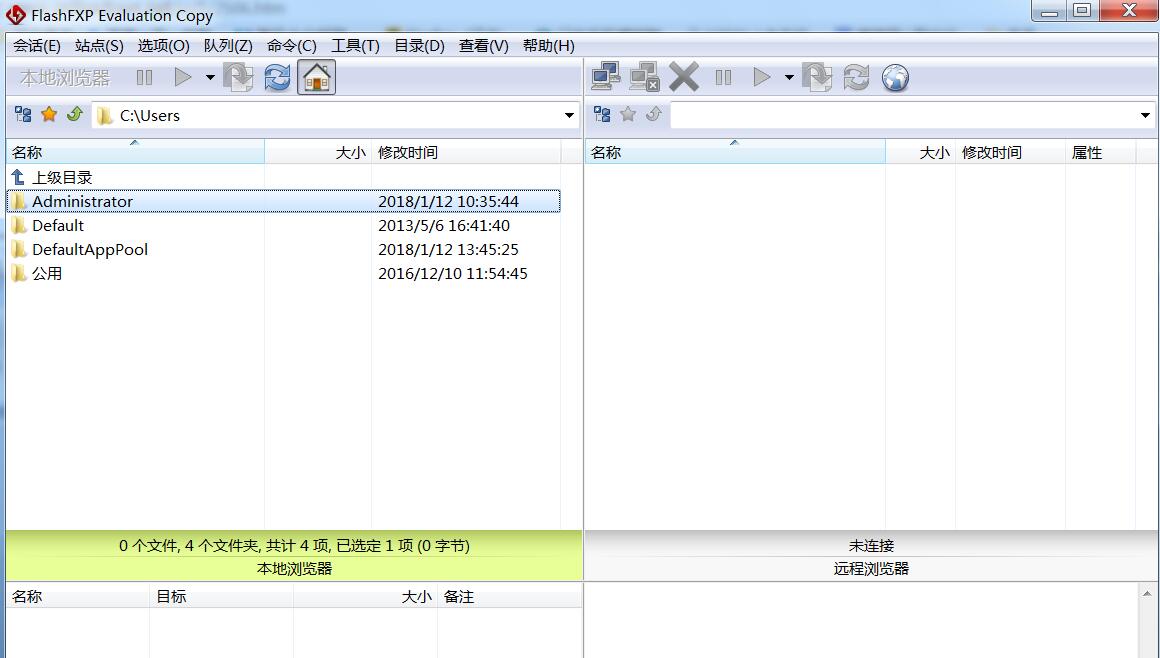This screenshot has height=658, width=1160.
Task: Click the C:\Users path field
Action: coord(336,115)
